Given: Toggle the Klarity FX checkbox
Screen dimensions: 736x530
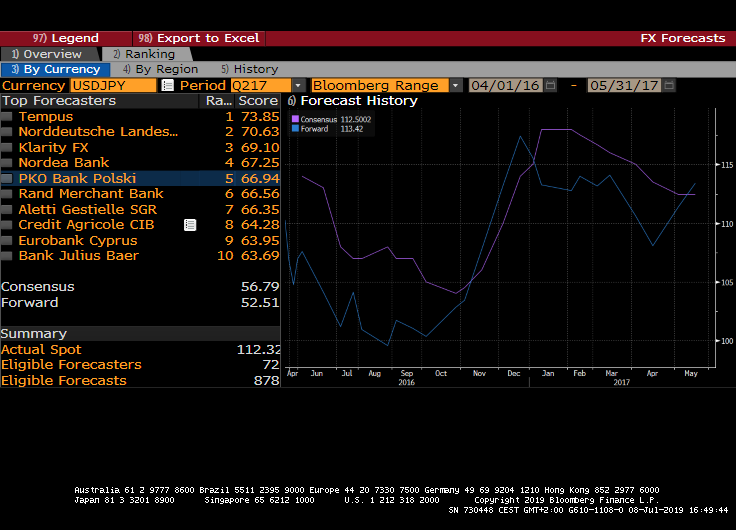Looking at the screenshot, I should (x=7, y=148).
